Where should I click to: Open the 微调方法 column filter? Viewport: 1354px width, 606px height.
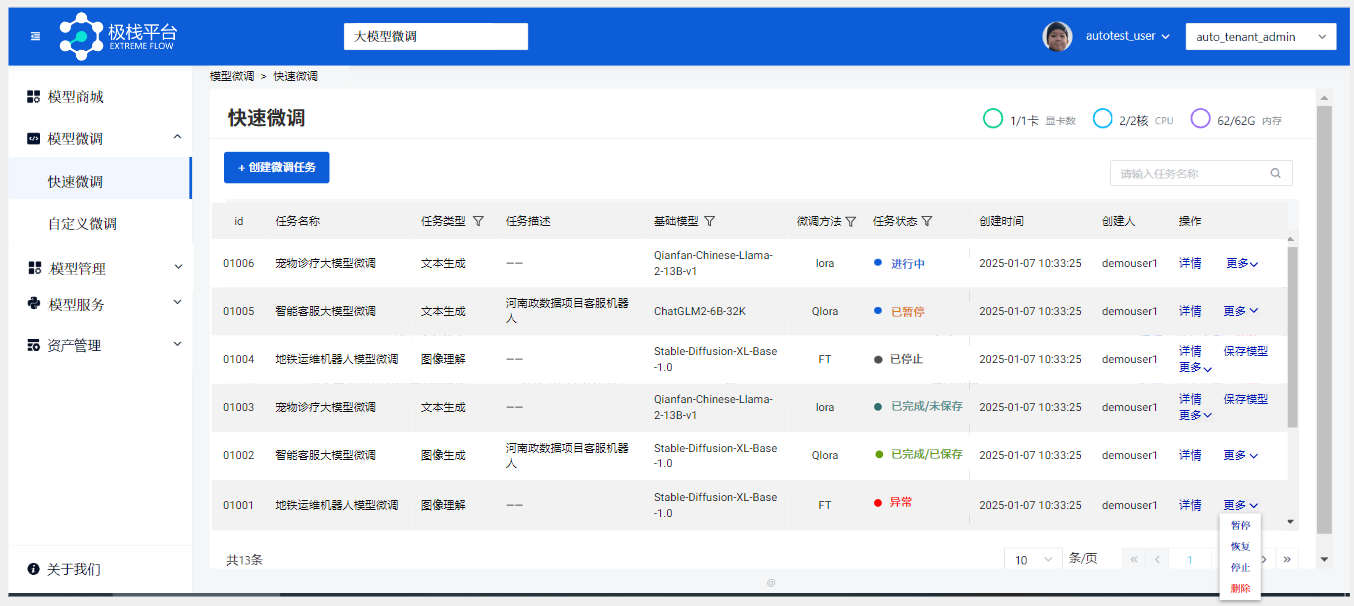[x=851, y=221]
